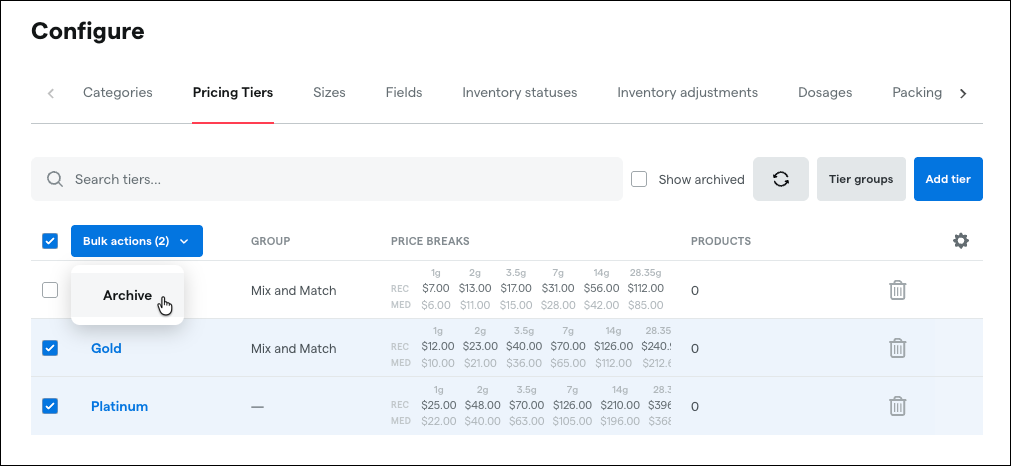Click the $6.00 MED price
This screenshot has height=466, width=1011.
click(435, 305)
